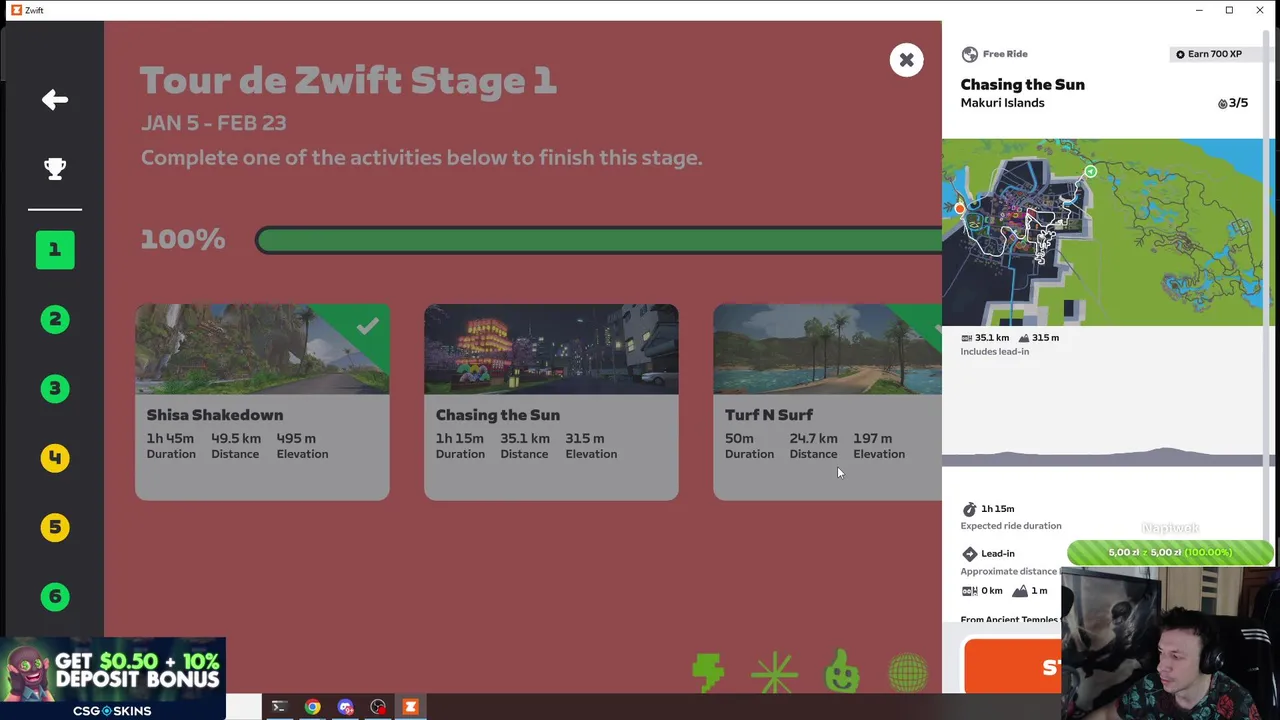The image size is (1280, 720).
Task: Click the green route start marker on map
Action: pos(1090,172)
